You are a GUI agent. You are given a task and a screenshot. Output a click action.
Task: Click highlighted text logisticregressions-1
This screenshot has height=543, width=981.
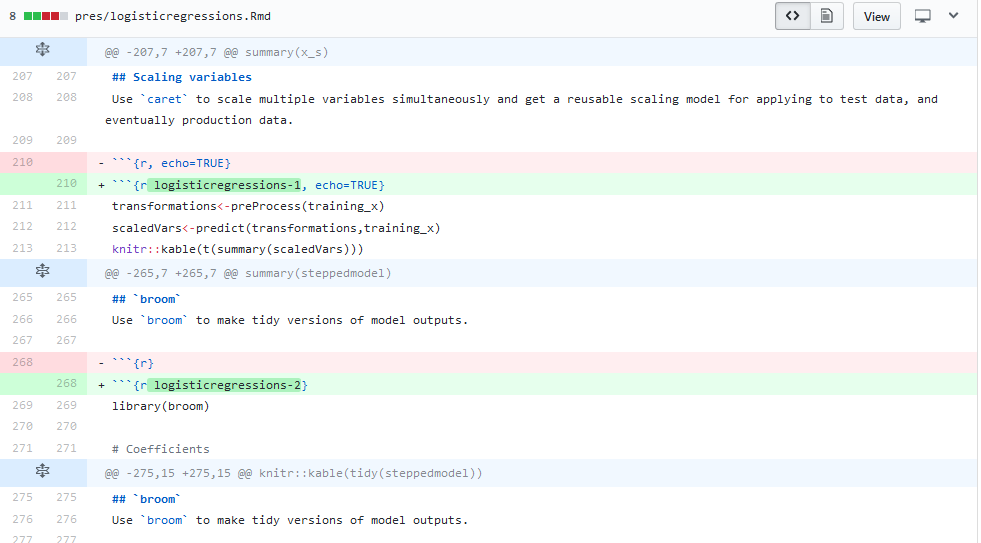tap(227, 185)
